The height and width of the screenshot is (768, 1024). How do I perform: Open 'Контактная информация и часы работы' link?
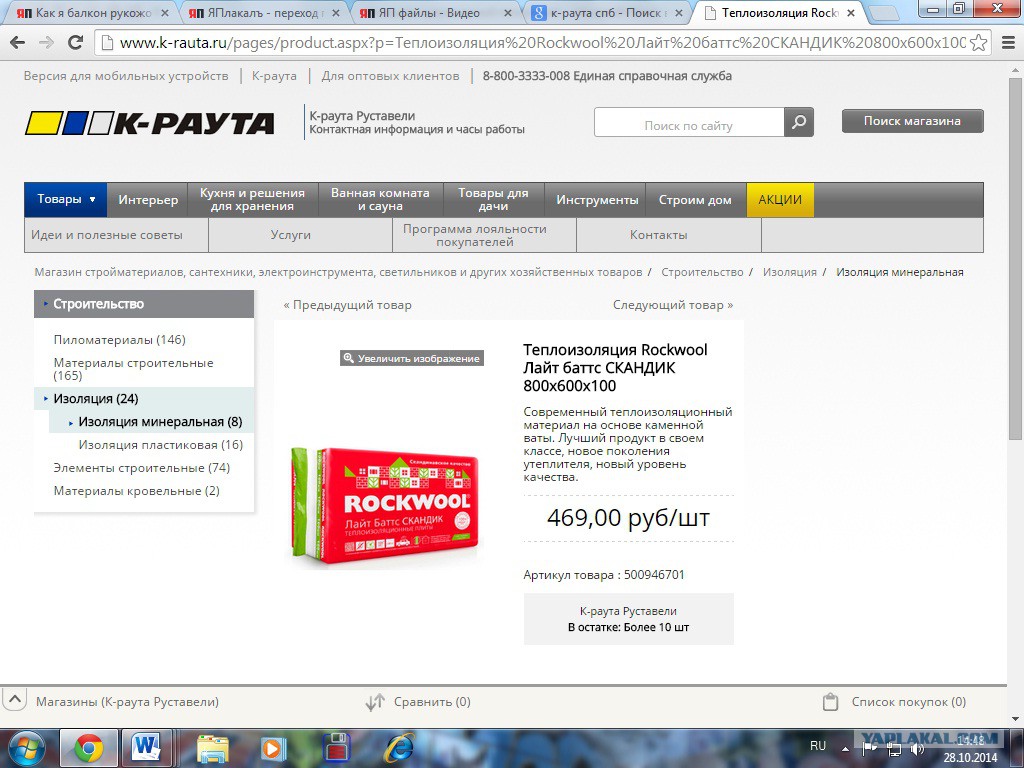point(417,129)
